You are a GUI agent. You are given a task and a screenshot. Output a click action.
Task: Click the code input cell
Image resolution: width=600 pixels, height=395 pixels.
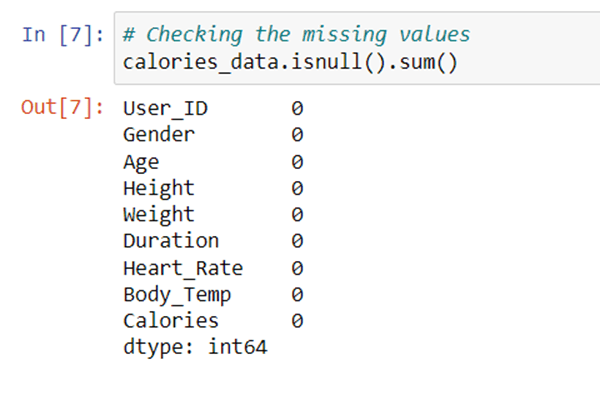pyautogui.click(x=357, y=48)
